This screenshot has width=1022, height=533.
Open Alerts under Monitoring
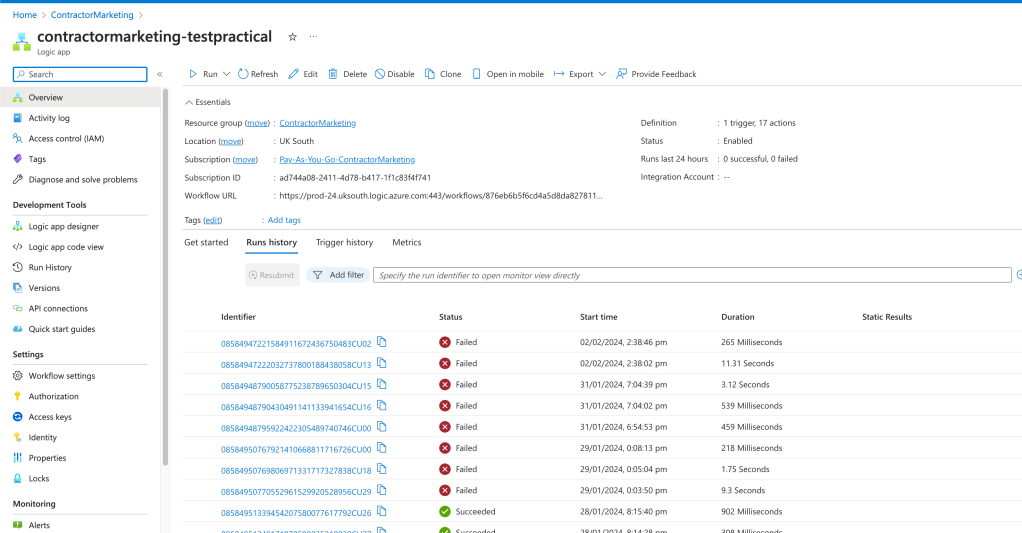pos(38,525)
